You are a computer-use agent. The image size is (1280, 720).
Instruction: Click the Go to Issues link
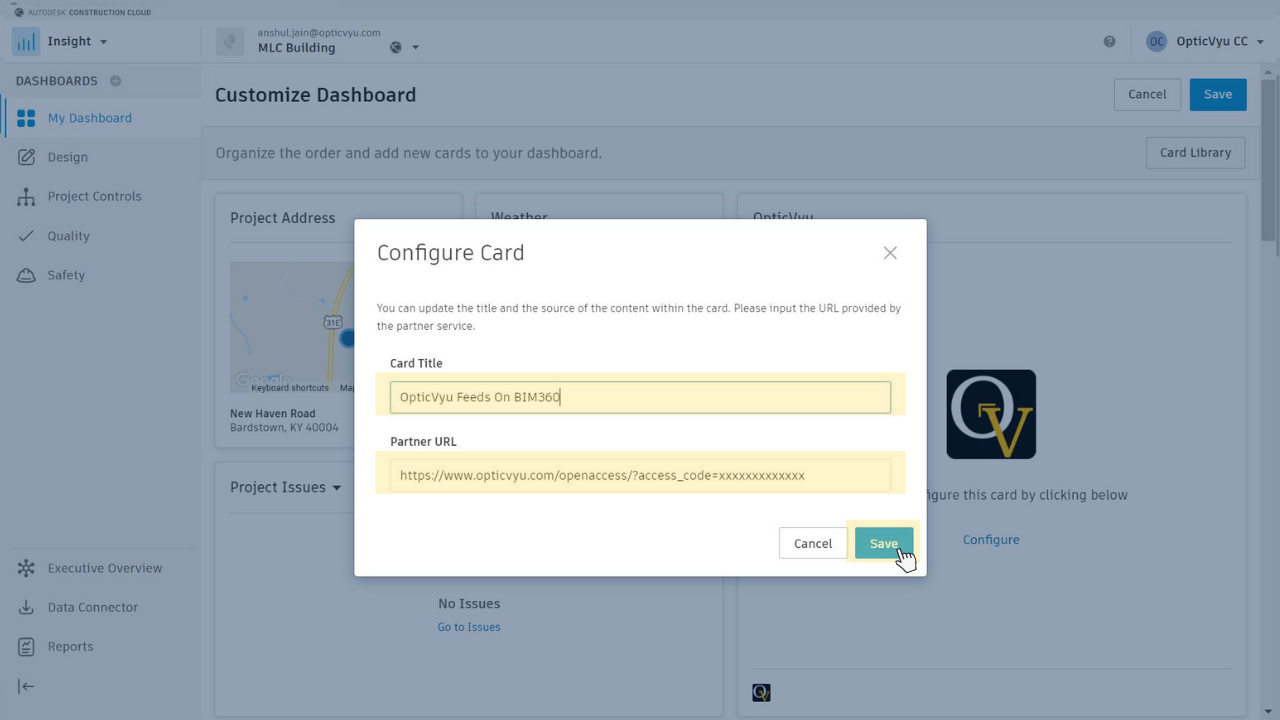coord(469,627)
